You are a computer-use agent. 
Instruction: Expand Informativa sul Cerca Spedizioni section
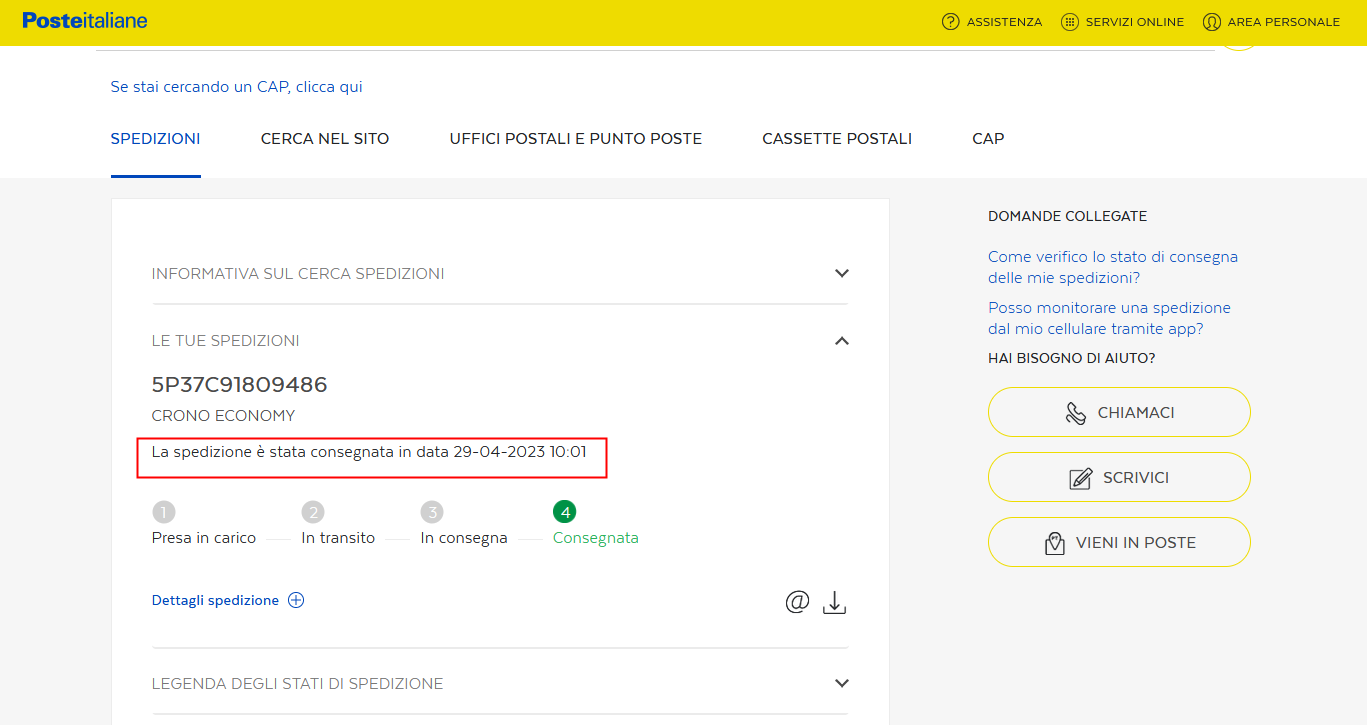[841, 273]
